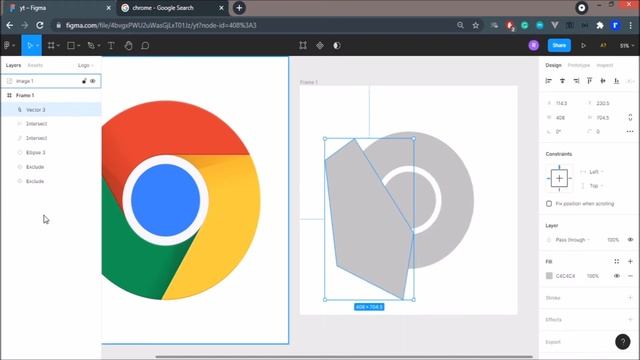Viewport: 640px width, 360px height.
Task: Go back in browser history
Action: click(x=10, y=25)
